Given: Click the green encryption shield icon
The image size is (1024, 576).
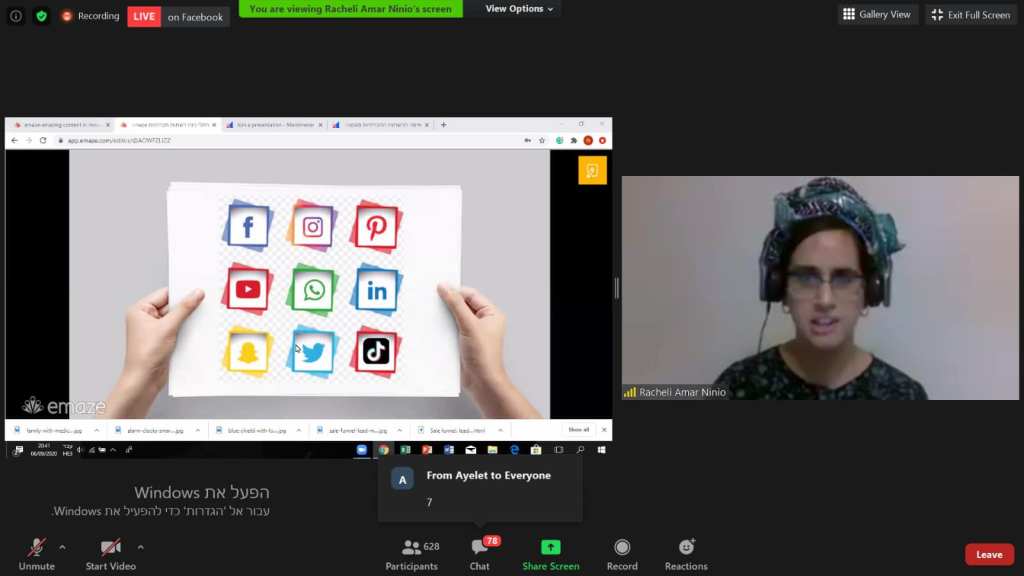Looking at the screenshot, I should (41, 16).
